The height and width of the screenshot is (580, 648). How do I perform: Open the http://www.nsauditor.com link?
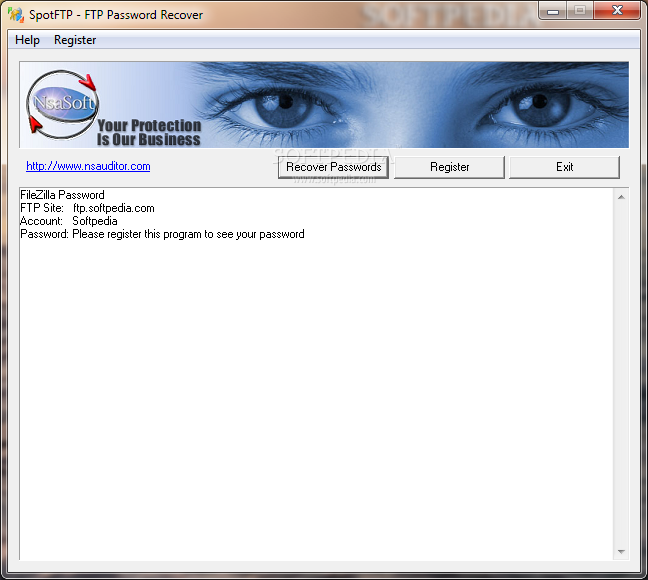(88, 166)
